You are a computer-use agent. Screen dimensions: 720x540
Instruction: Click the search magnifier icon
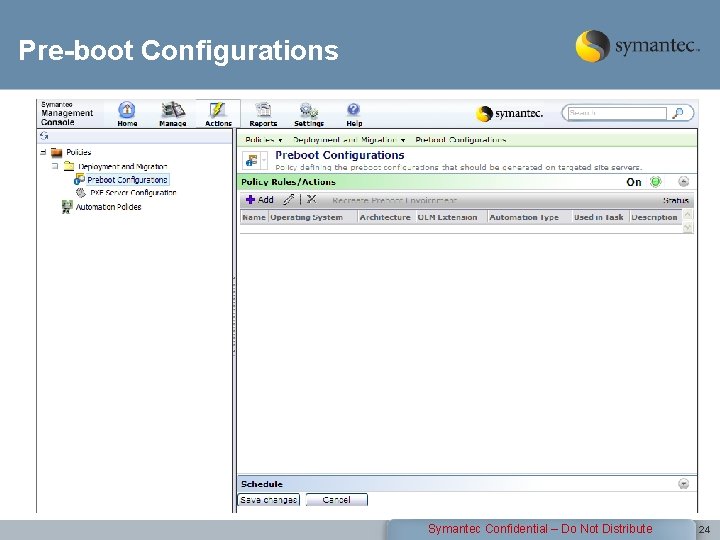[x=678, y=113]
